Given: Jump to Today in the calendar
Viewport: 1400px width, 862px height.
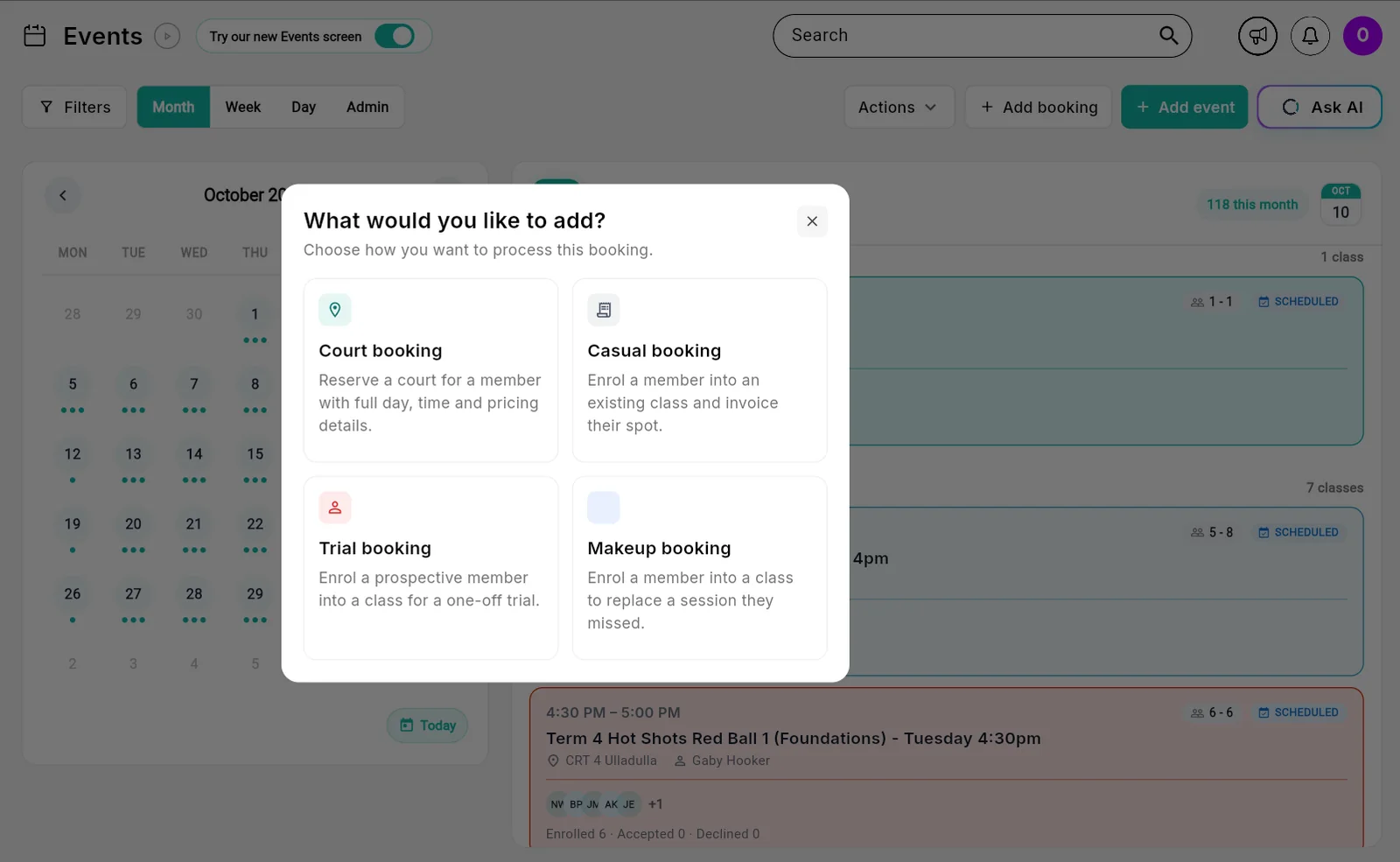Looking at the screenshot, I should click(428, 725).
